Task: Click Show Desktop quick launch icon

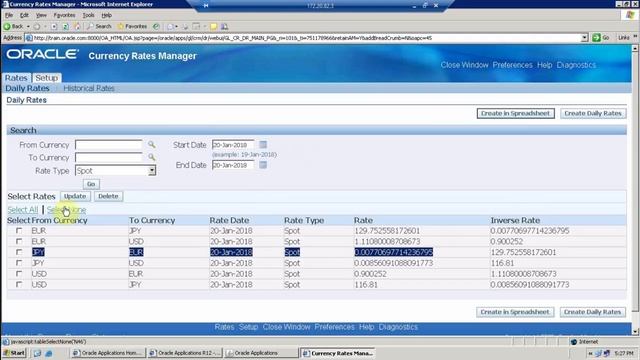Action: point(37,353)
